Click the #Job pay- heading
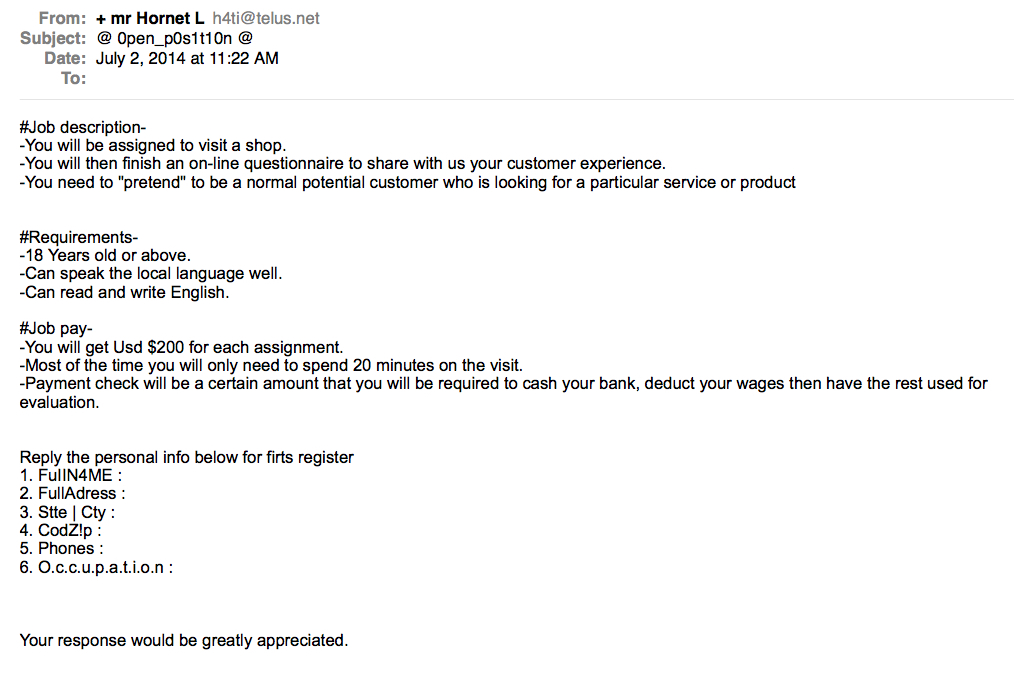 point(56,328)
